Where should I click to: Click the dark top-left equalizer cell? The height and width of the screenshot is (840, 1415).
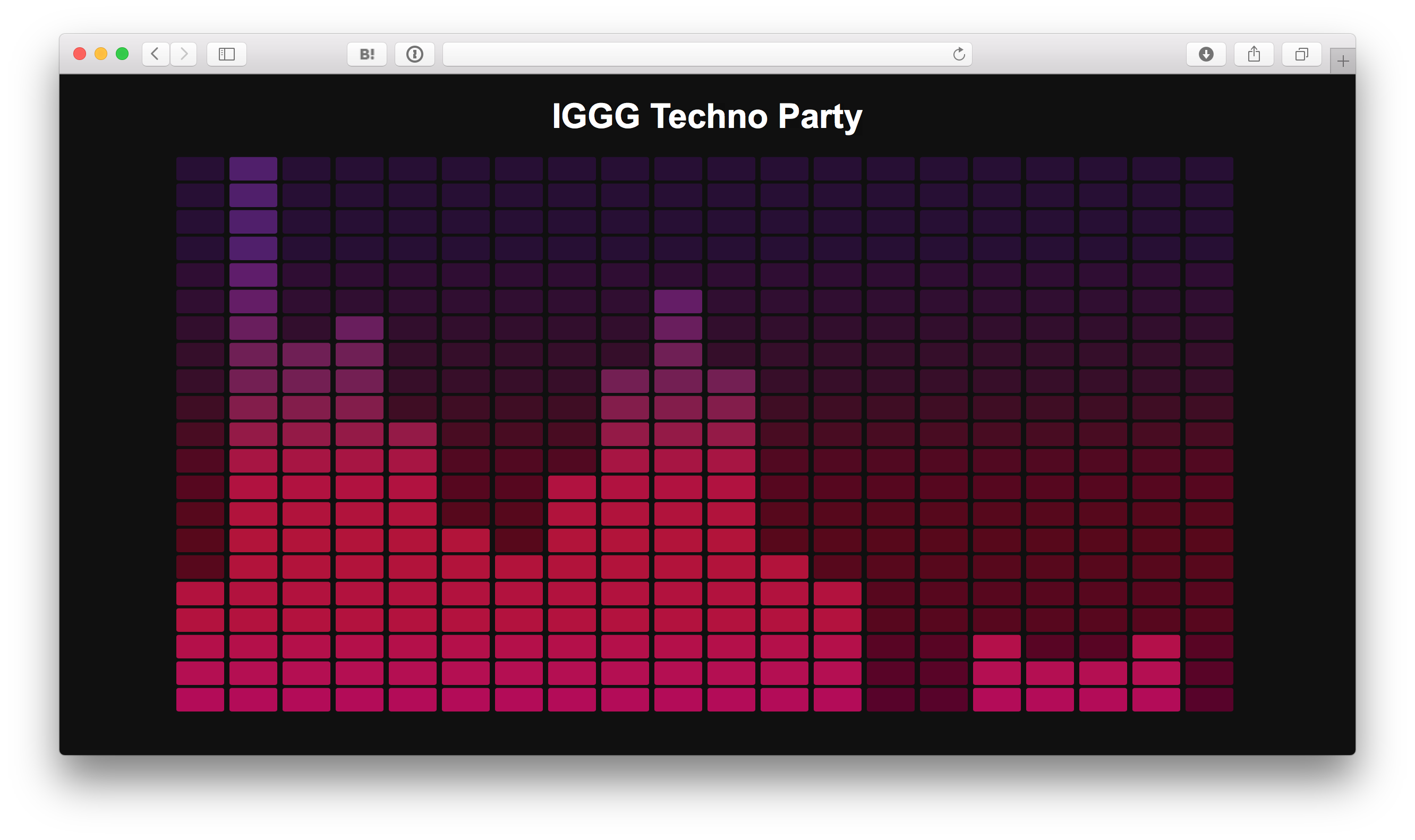pyautogui.click(x=200, y=169)
